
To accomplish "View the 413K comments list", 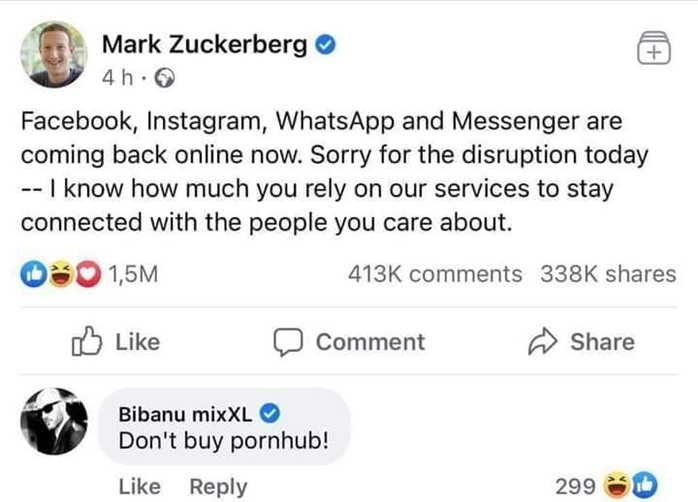I will (x=435, y=274).
